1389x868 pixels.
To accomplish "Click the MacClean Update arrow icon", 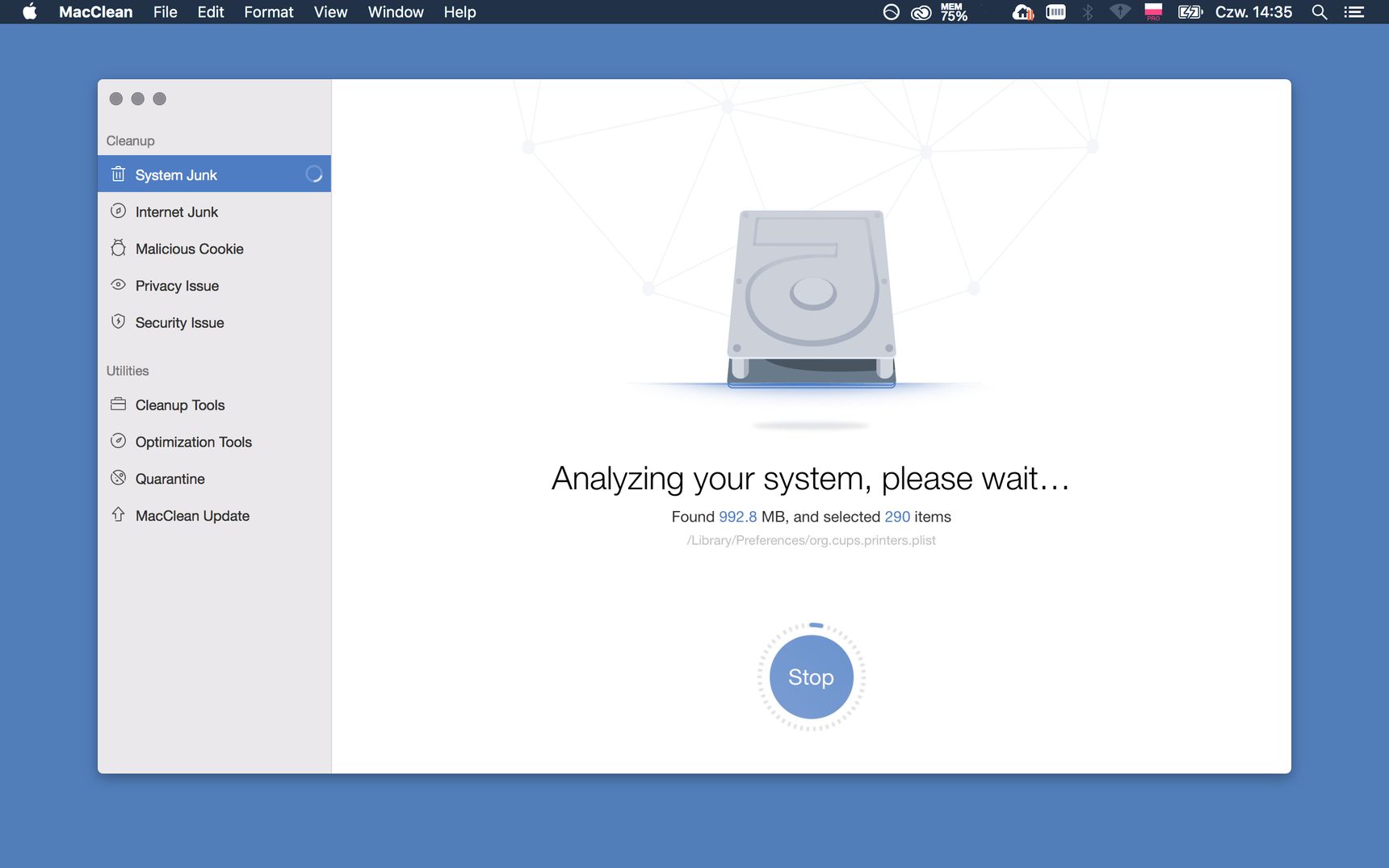I will [118, 514].
